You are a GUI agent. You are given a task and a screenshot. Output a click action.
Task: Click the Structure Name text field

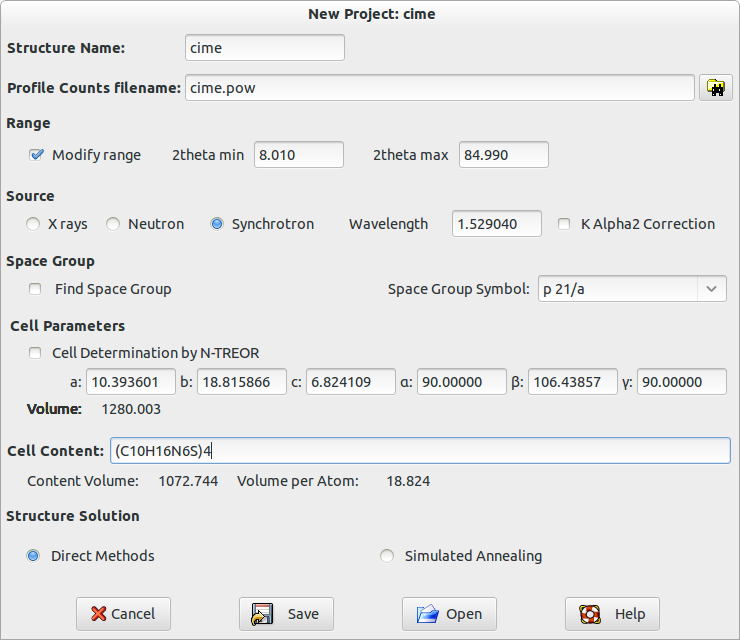[265, 48]
